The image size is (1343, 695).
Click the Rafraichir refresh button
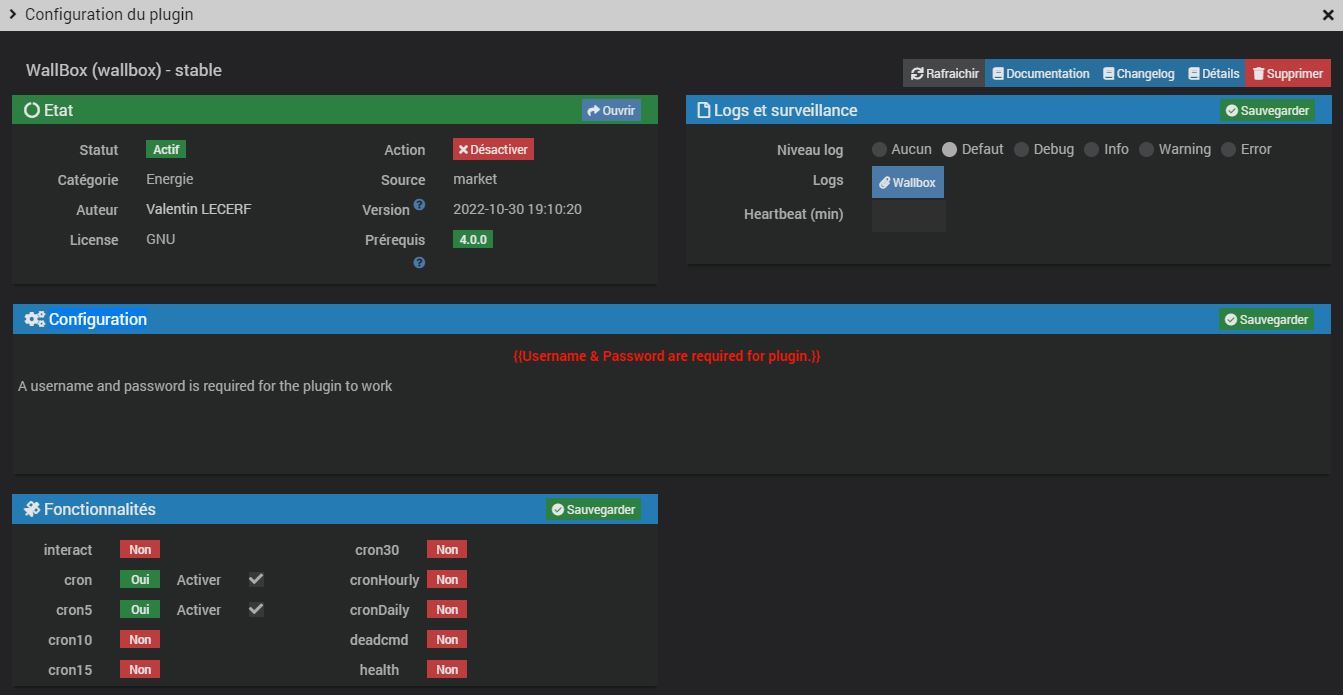pyautogui.click(x=944, y=73)
